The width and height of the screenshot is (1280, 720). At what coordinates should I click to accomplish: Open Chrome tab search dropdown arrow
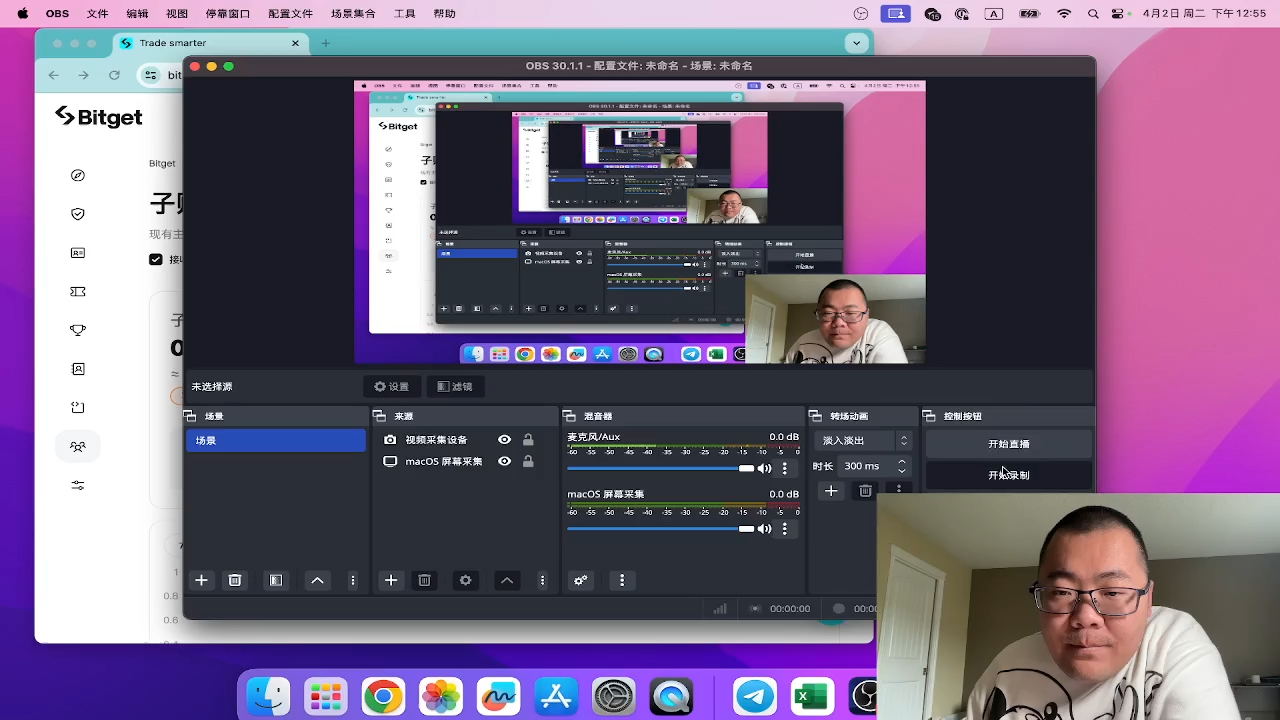(856, 43)
